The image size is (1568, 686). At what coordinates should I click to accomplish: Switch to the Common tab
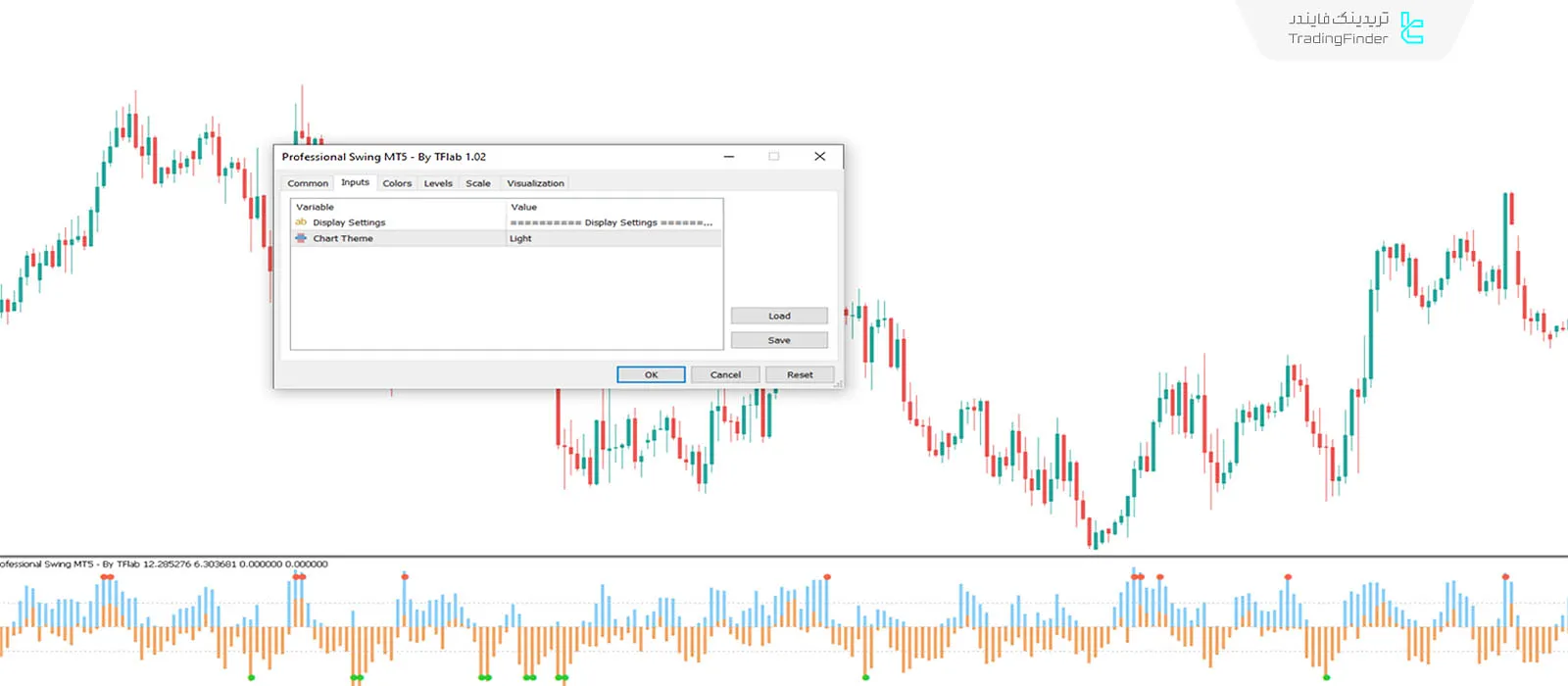point(308,183)
